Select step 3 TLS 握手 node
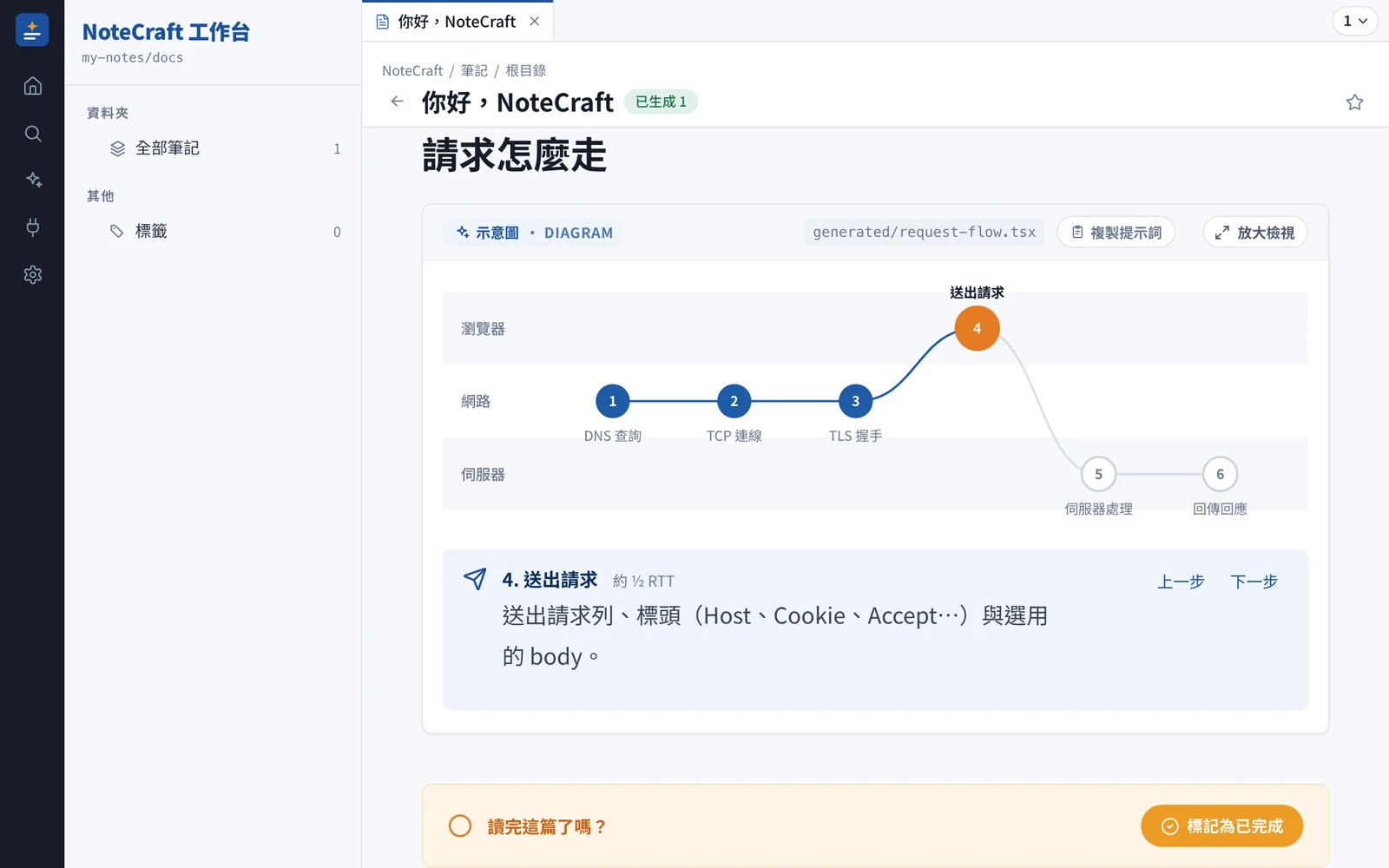1389x868 pixels. pyautogui.click(x=855, y=401)
